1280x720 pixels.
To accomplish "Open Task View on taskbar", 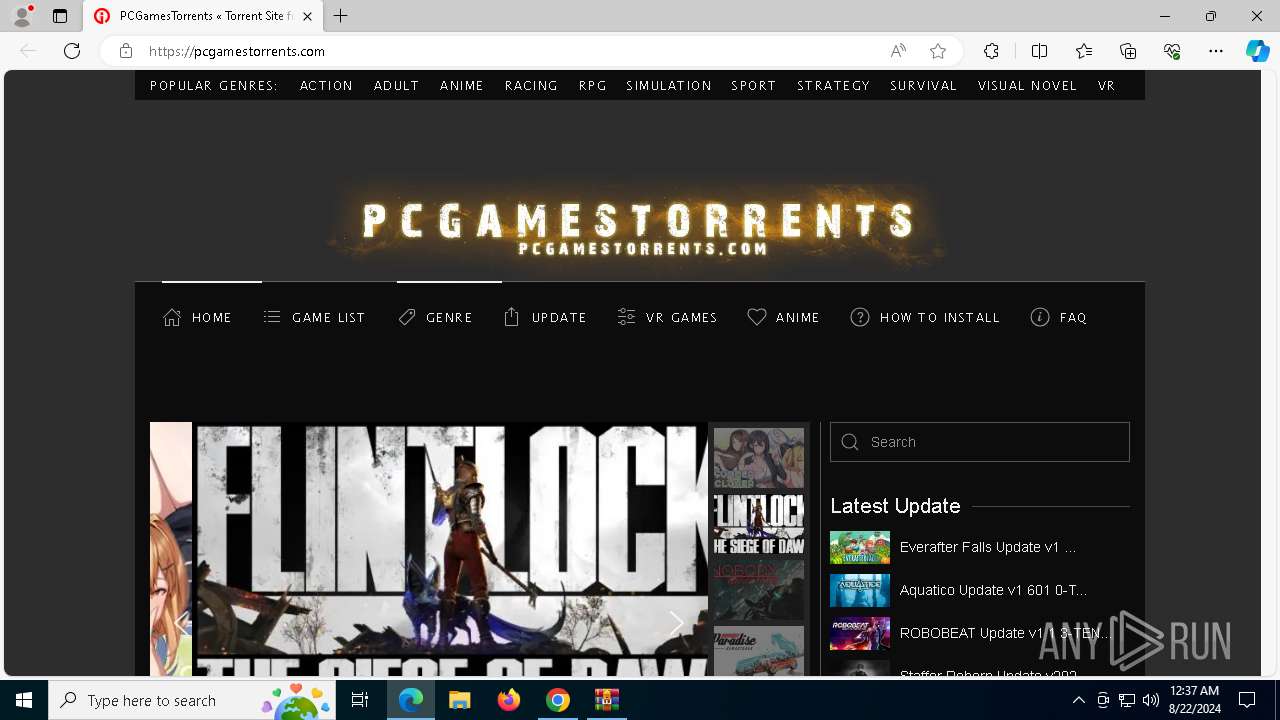I will 360,700.
